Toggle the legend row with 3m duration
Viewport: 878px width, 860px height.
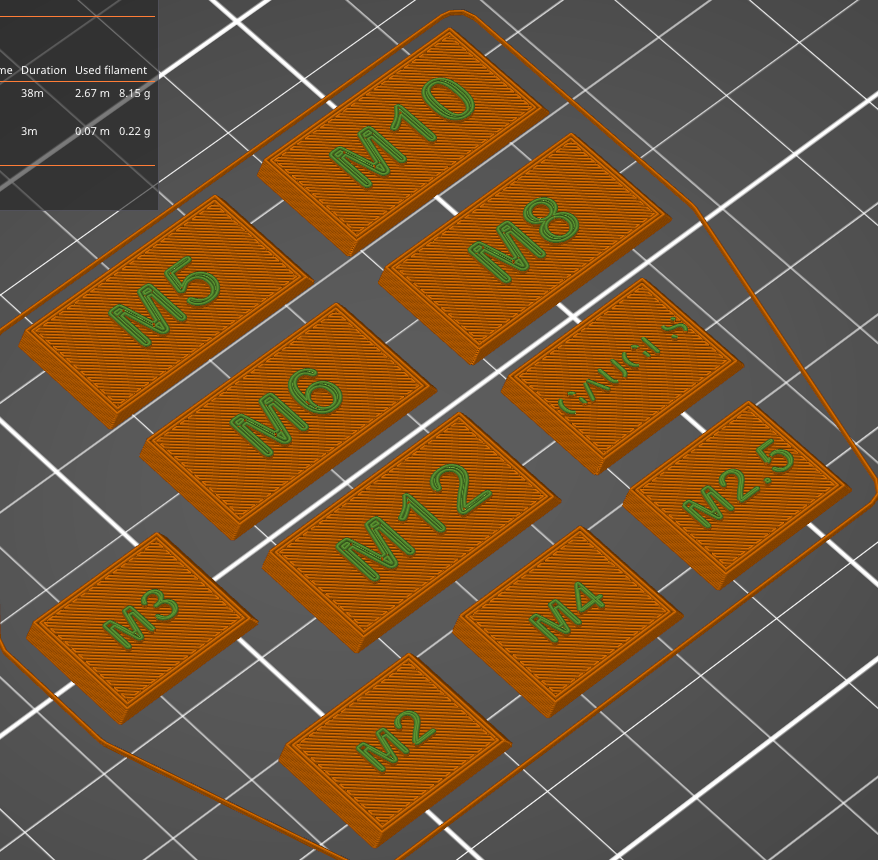point(29,131)
